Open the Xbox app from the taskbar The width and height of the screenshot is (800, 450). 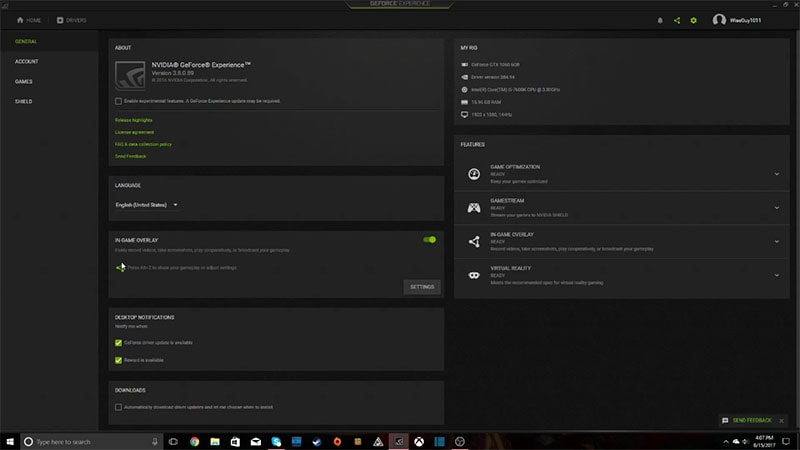[x=419, y=441]
